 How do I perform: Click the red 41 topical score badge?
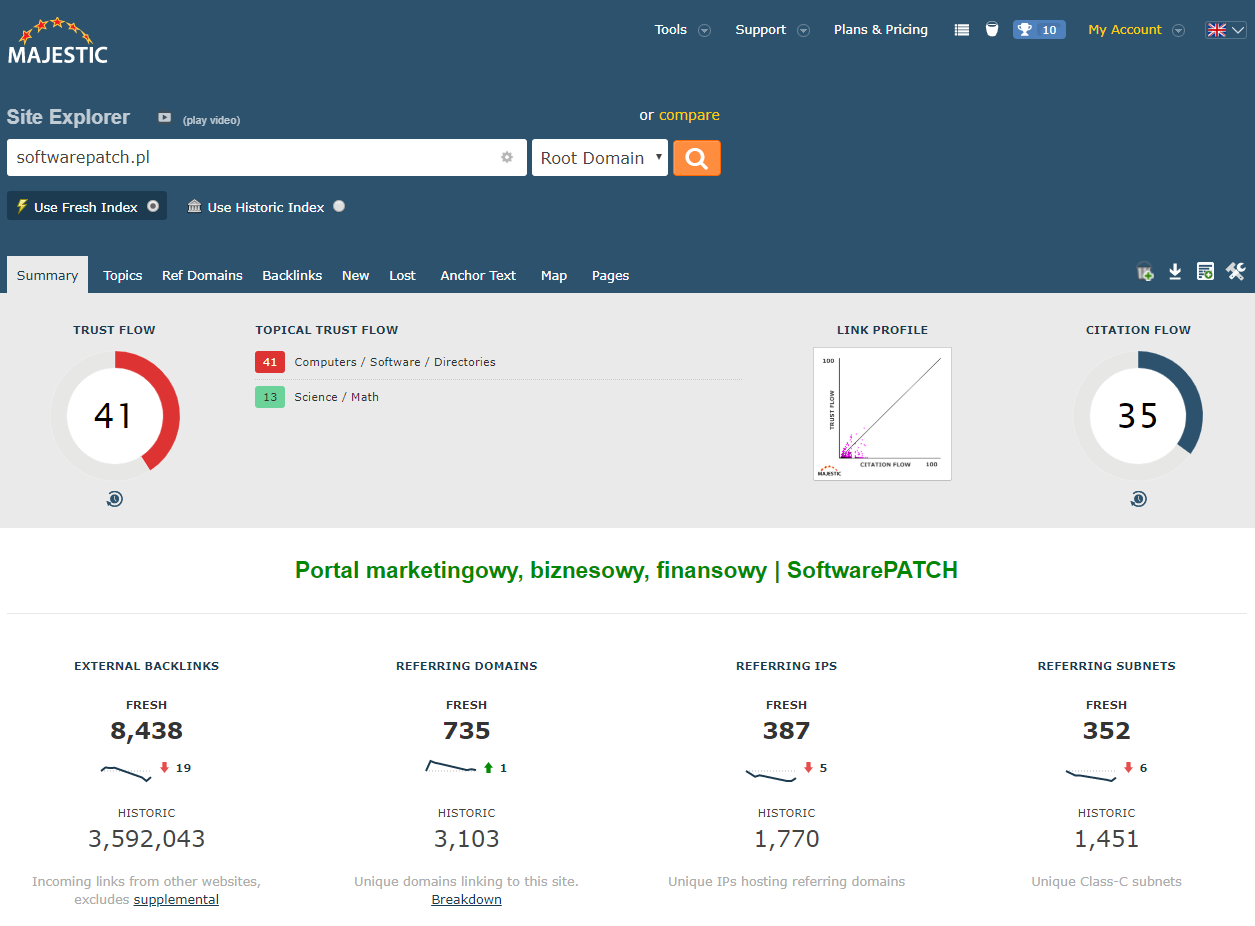coord(270,362)
